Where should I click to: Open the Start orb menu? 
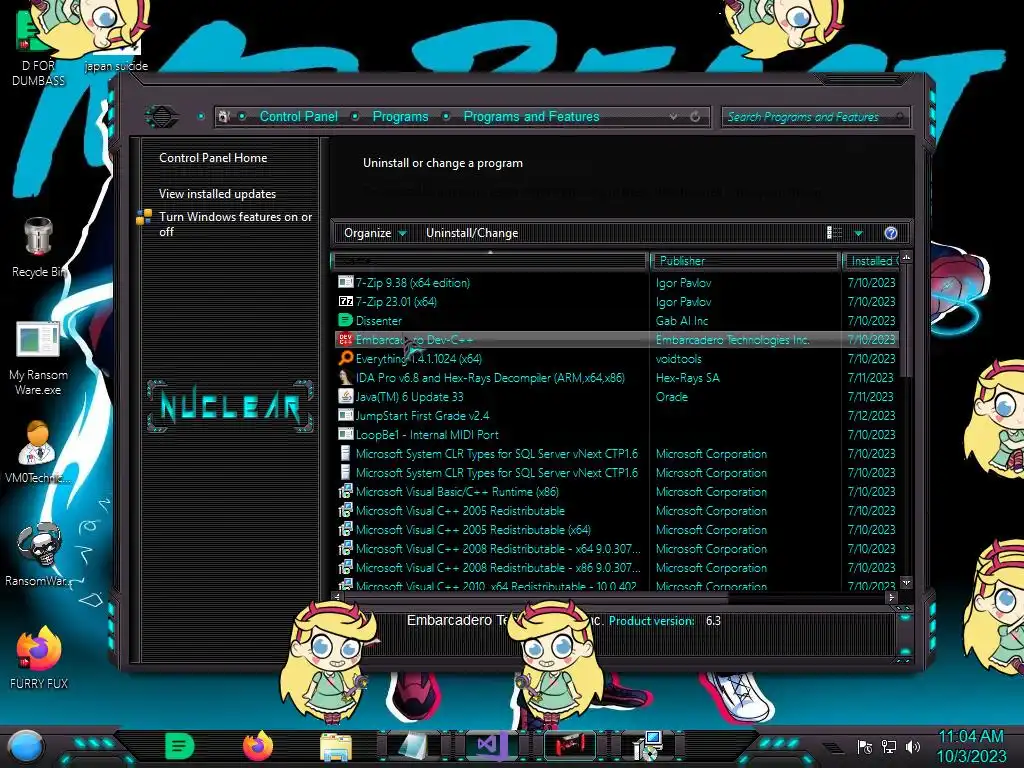[26, 746]
